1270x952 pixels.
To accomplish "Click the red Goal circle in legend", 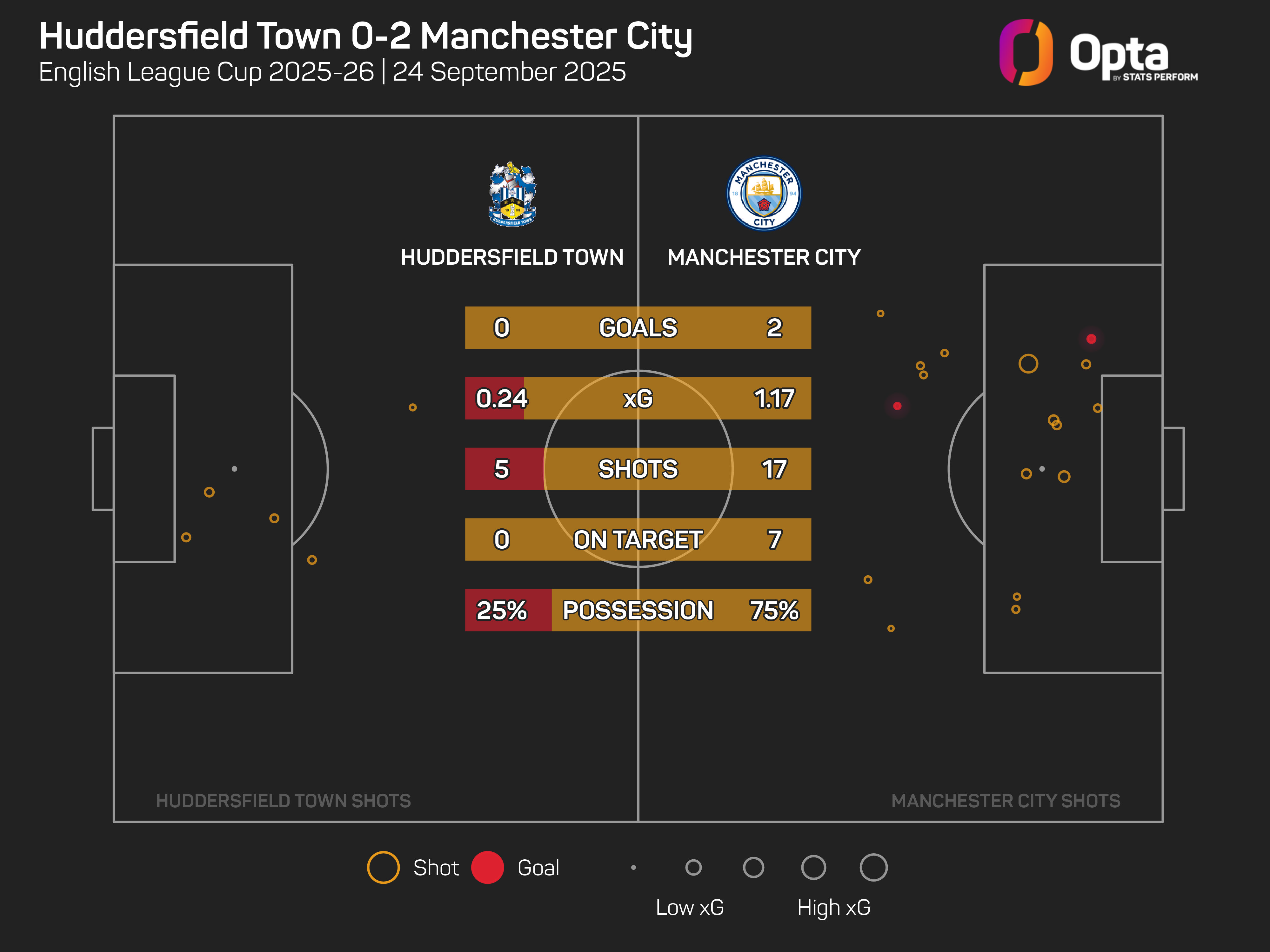I will (487, 867).
